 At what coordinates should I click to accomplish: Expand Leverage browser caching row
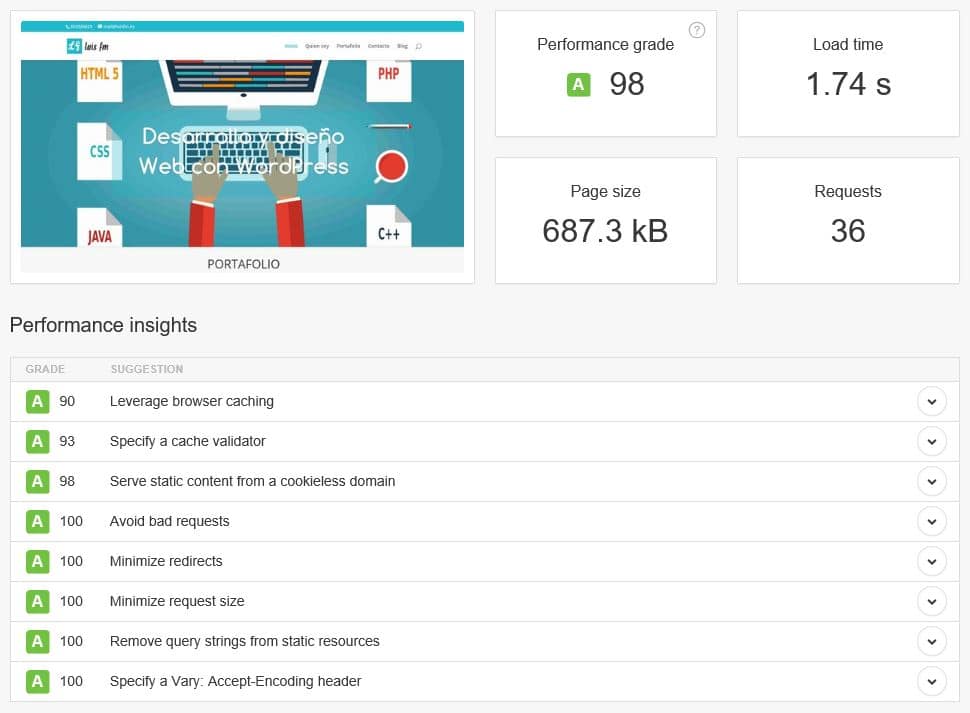click(932, 402)
